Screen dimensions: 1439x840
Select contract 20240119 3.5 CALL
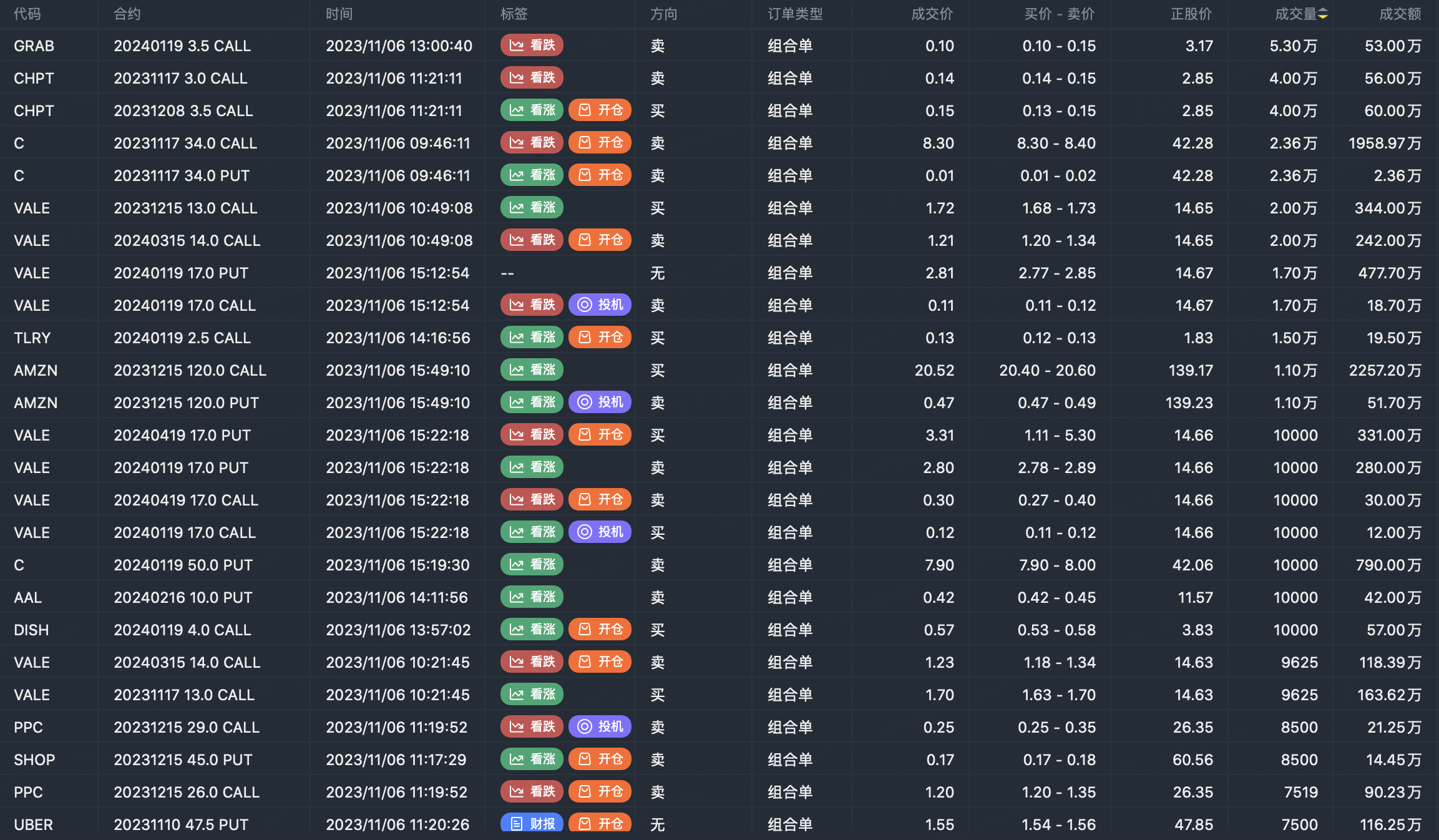[x=182, y=46]
